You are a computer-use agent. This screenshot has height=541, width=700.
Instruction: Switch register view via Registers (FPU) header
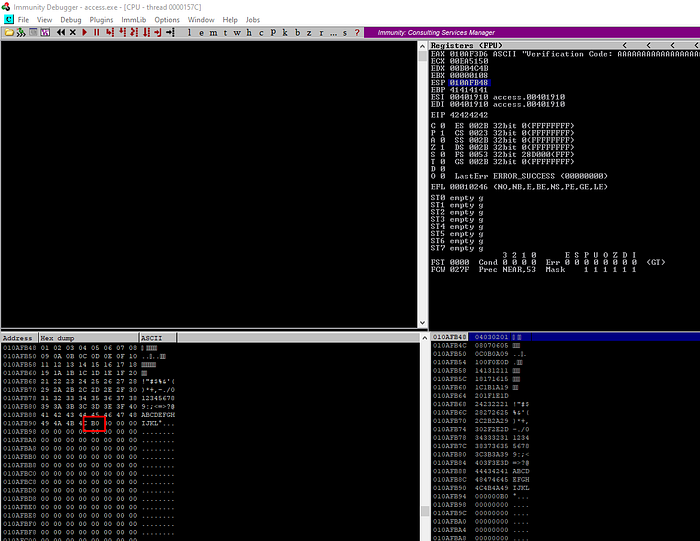coord(462,45)
